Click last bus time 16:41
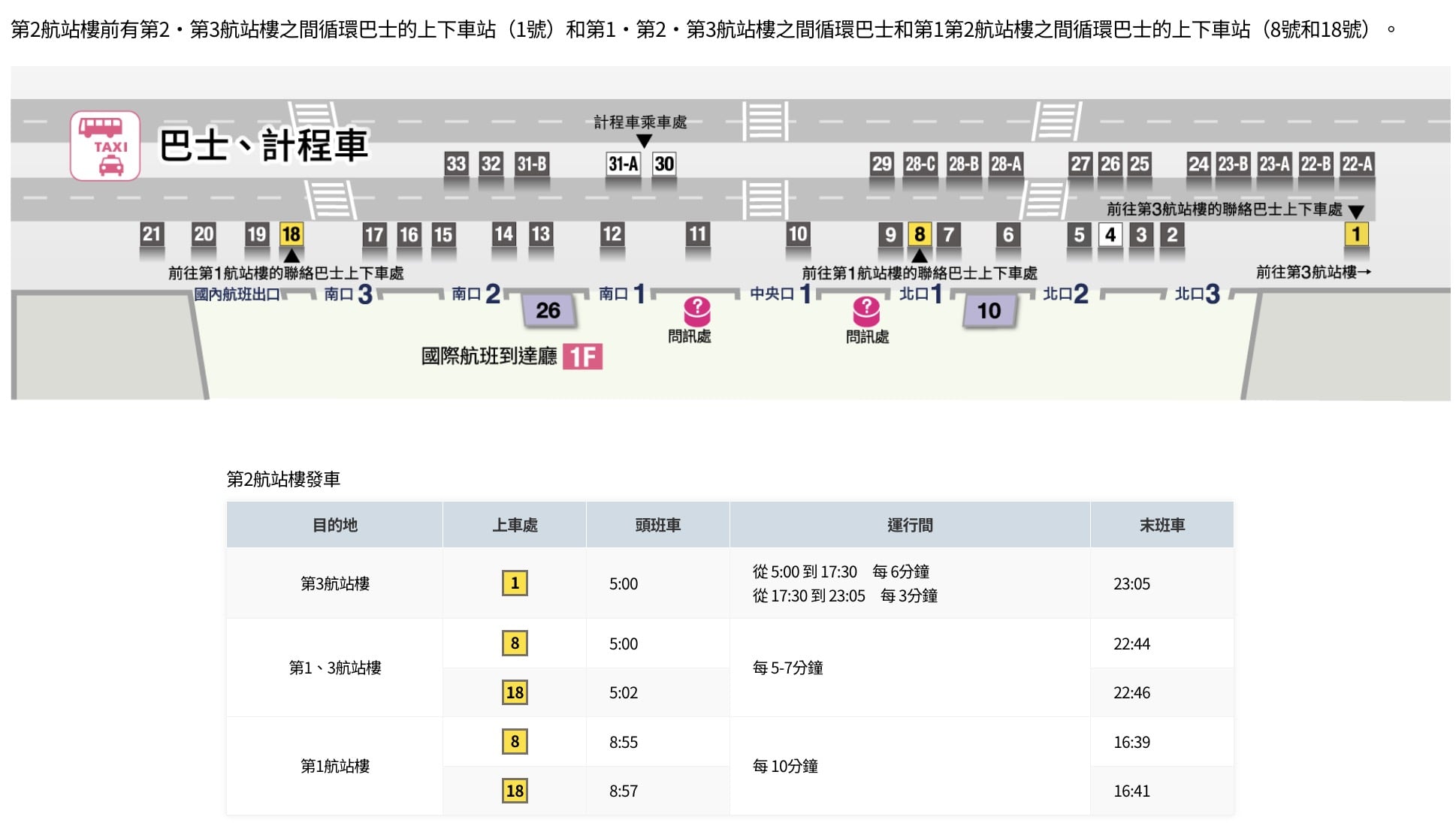The image size is (1456, 838). point(1131,791)
